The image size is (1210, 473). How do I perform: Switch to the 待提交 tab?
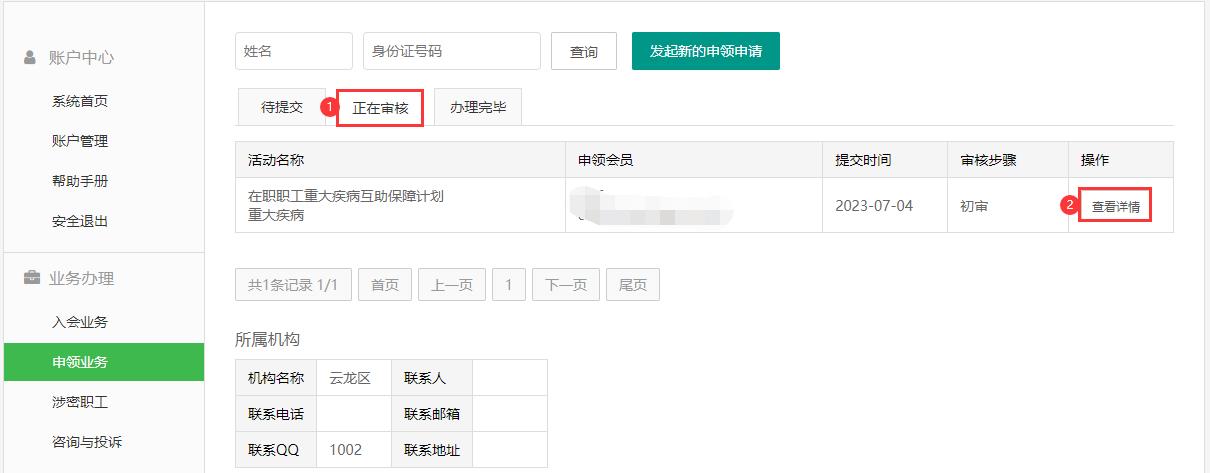(x=282, y=107)
